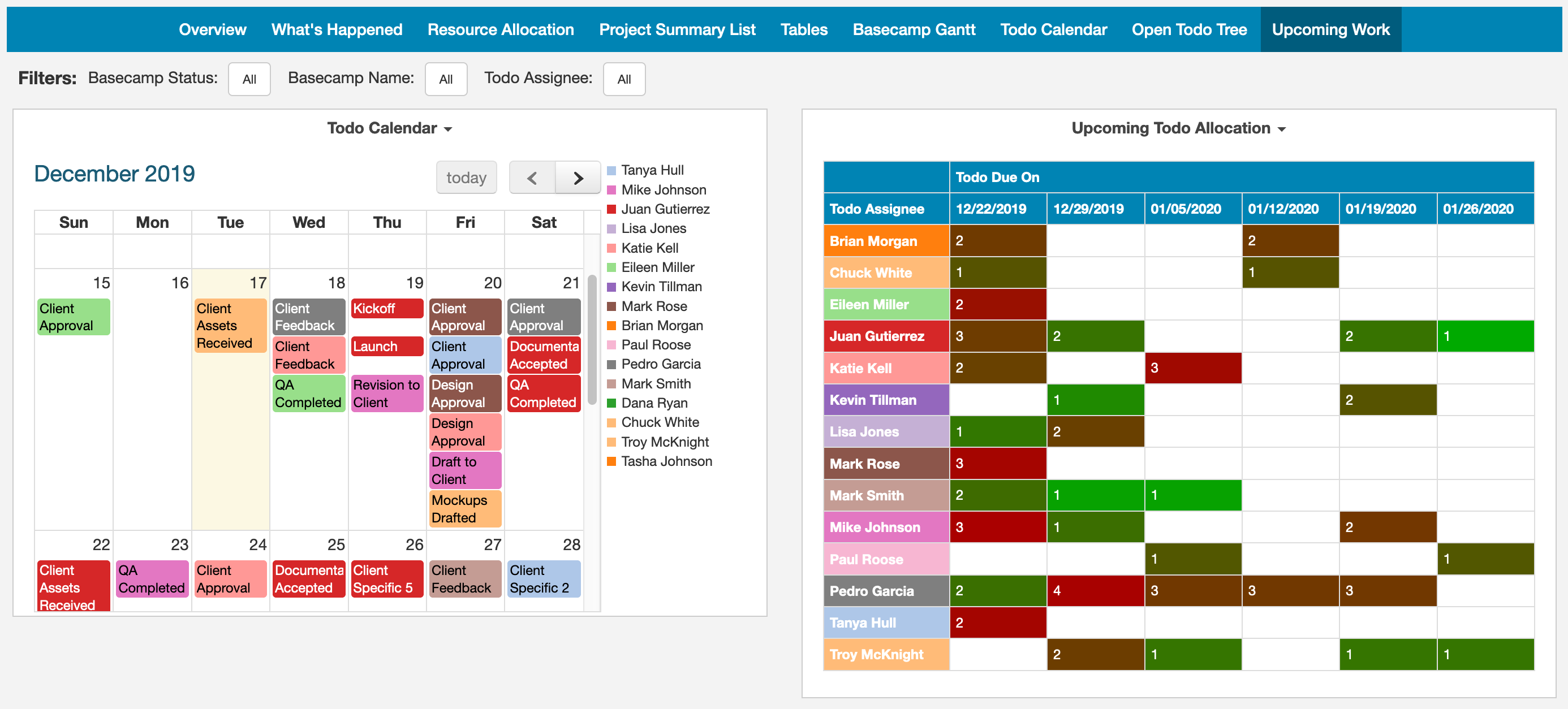Click the today button
Image resolution: width=1568 pixels, height=709 pixels.
466,178
